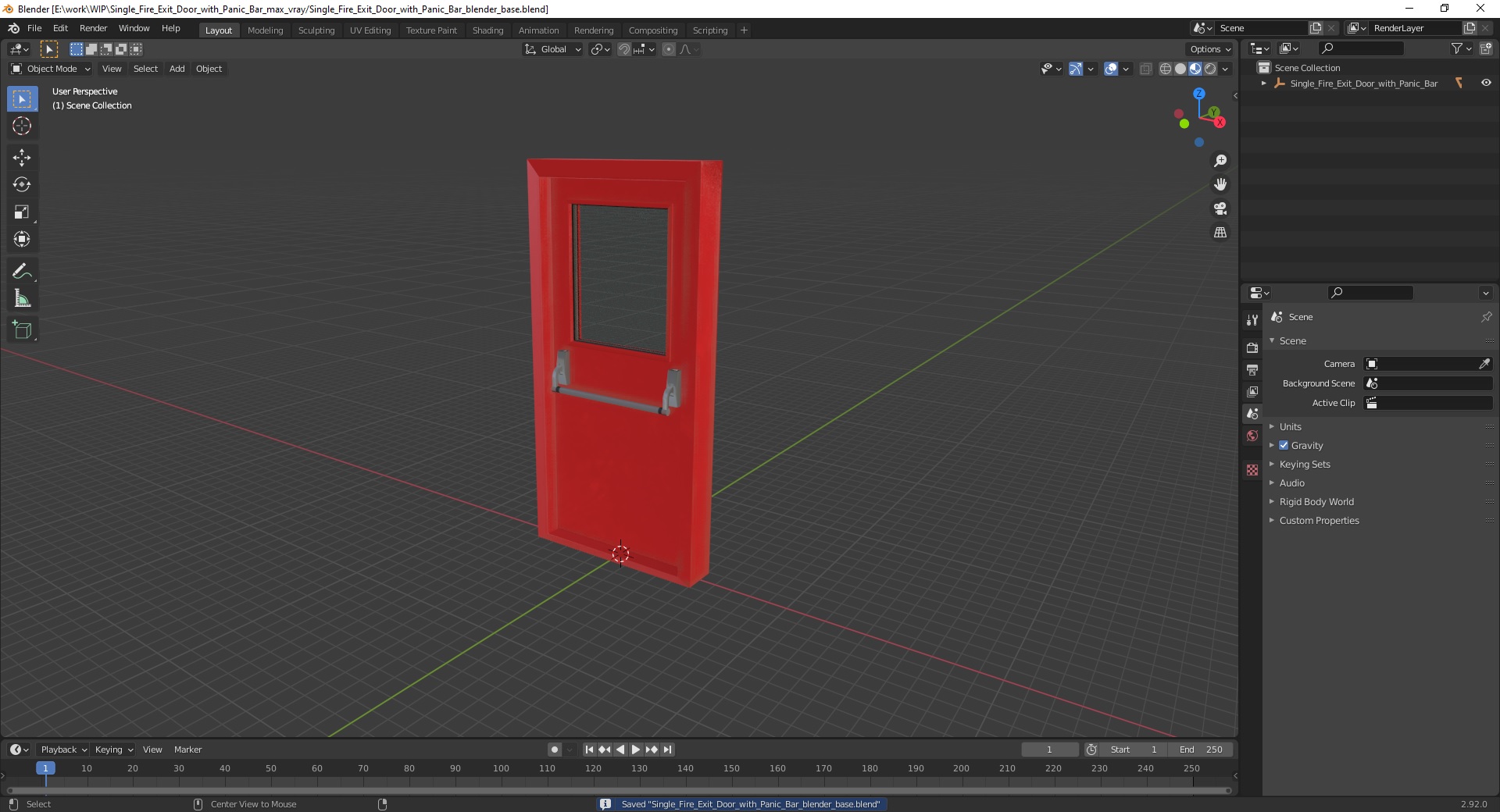
Task: Open the View Layer properties tab
Action: pos(1252,391)
